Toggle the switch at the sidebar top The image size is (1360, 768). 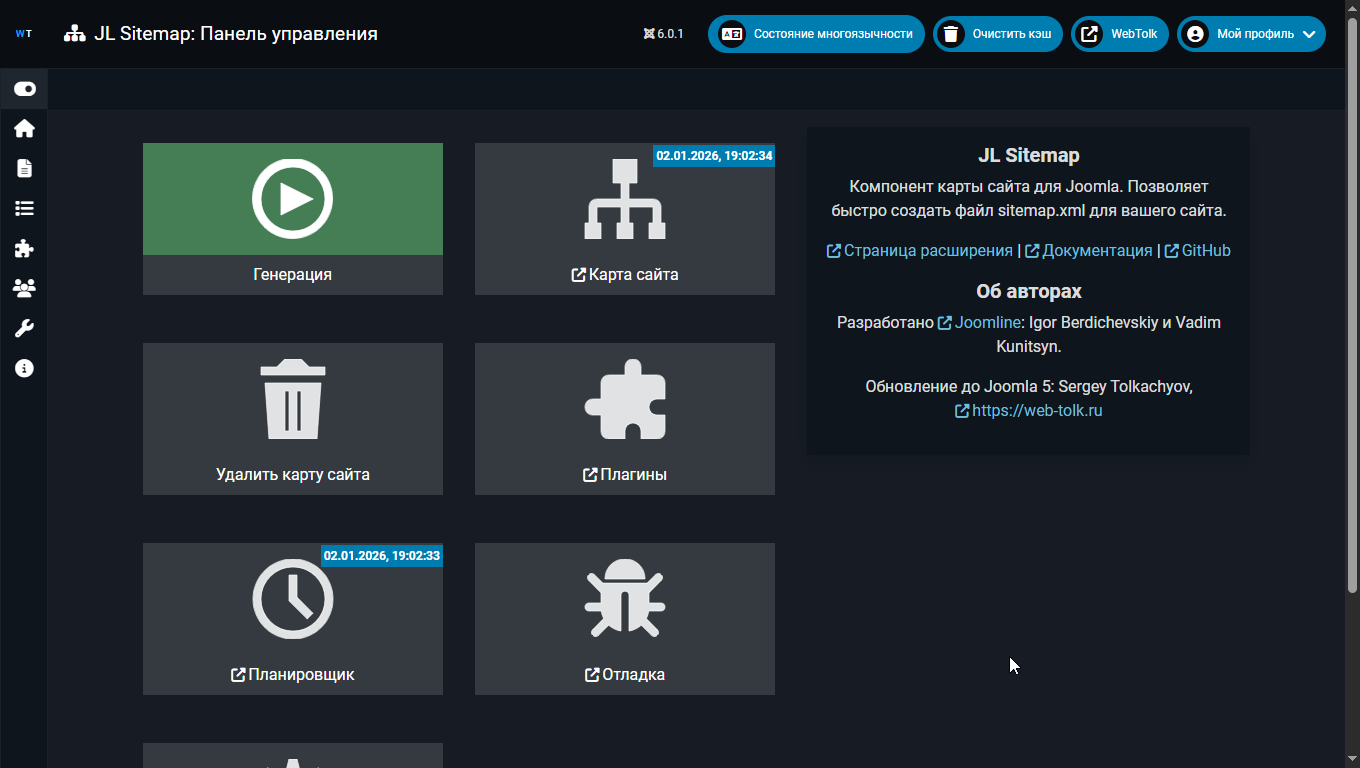(x=24, y=88)
